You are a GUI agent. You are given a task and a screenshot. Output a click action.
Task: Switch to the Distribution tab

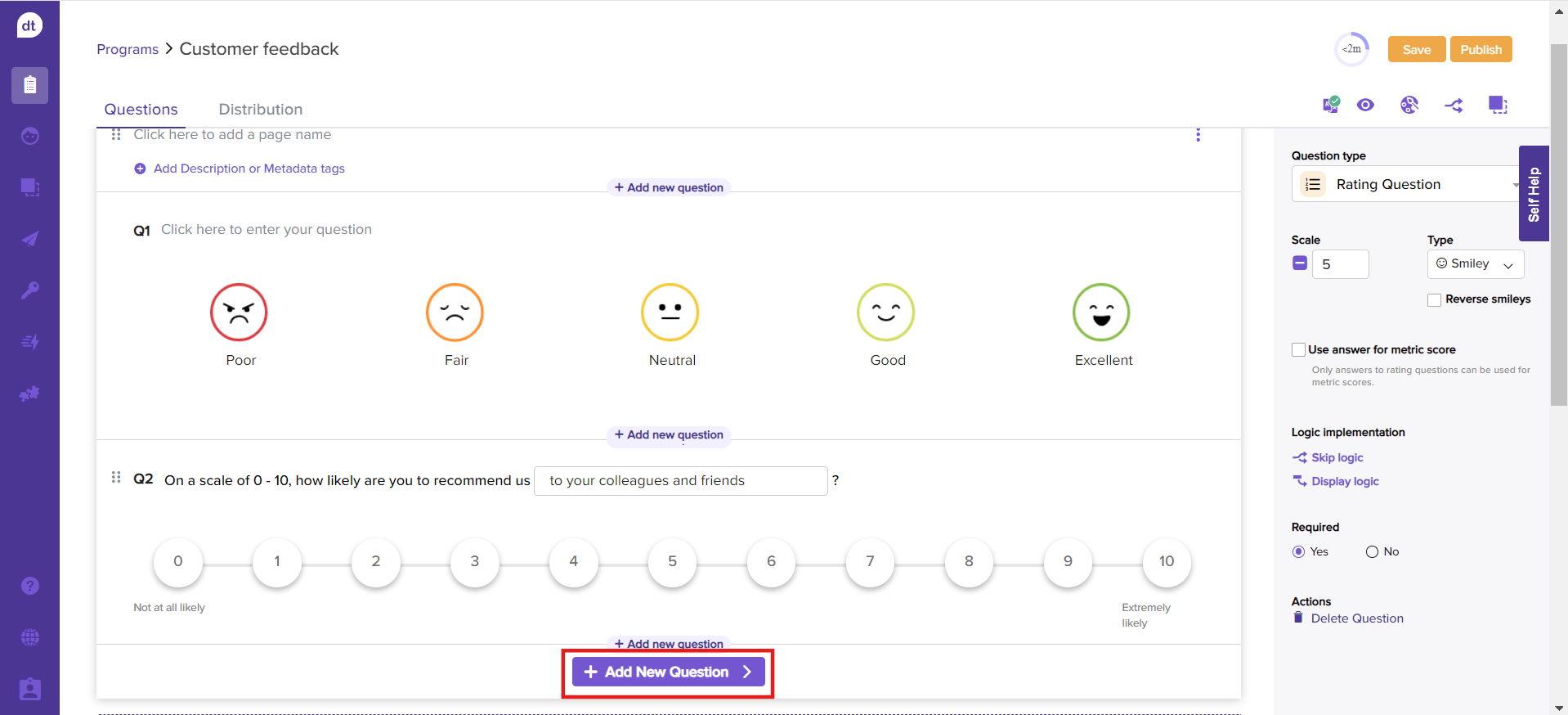coord(260,110)
